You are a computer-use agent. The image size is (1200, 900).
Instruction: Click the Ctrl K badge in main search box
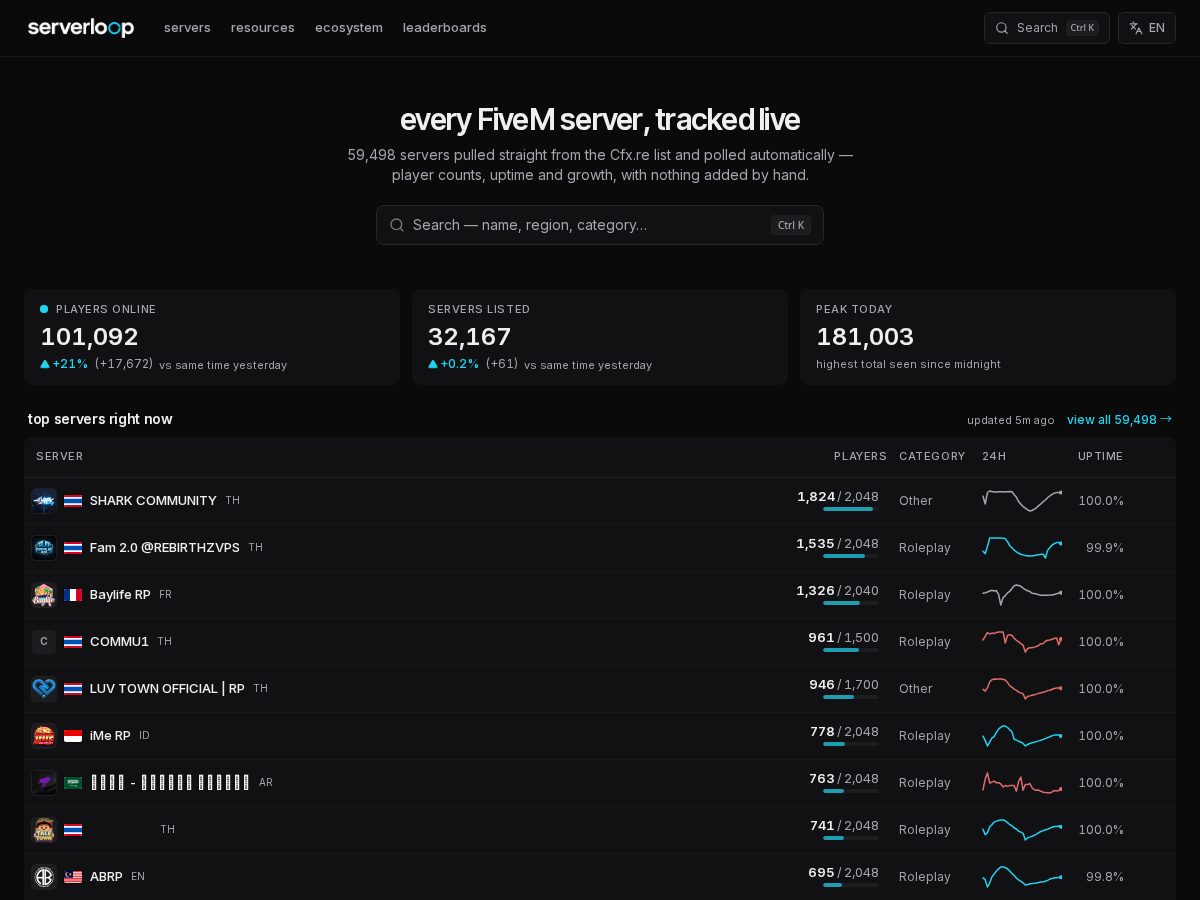791,225
